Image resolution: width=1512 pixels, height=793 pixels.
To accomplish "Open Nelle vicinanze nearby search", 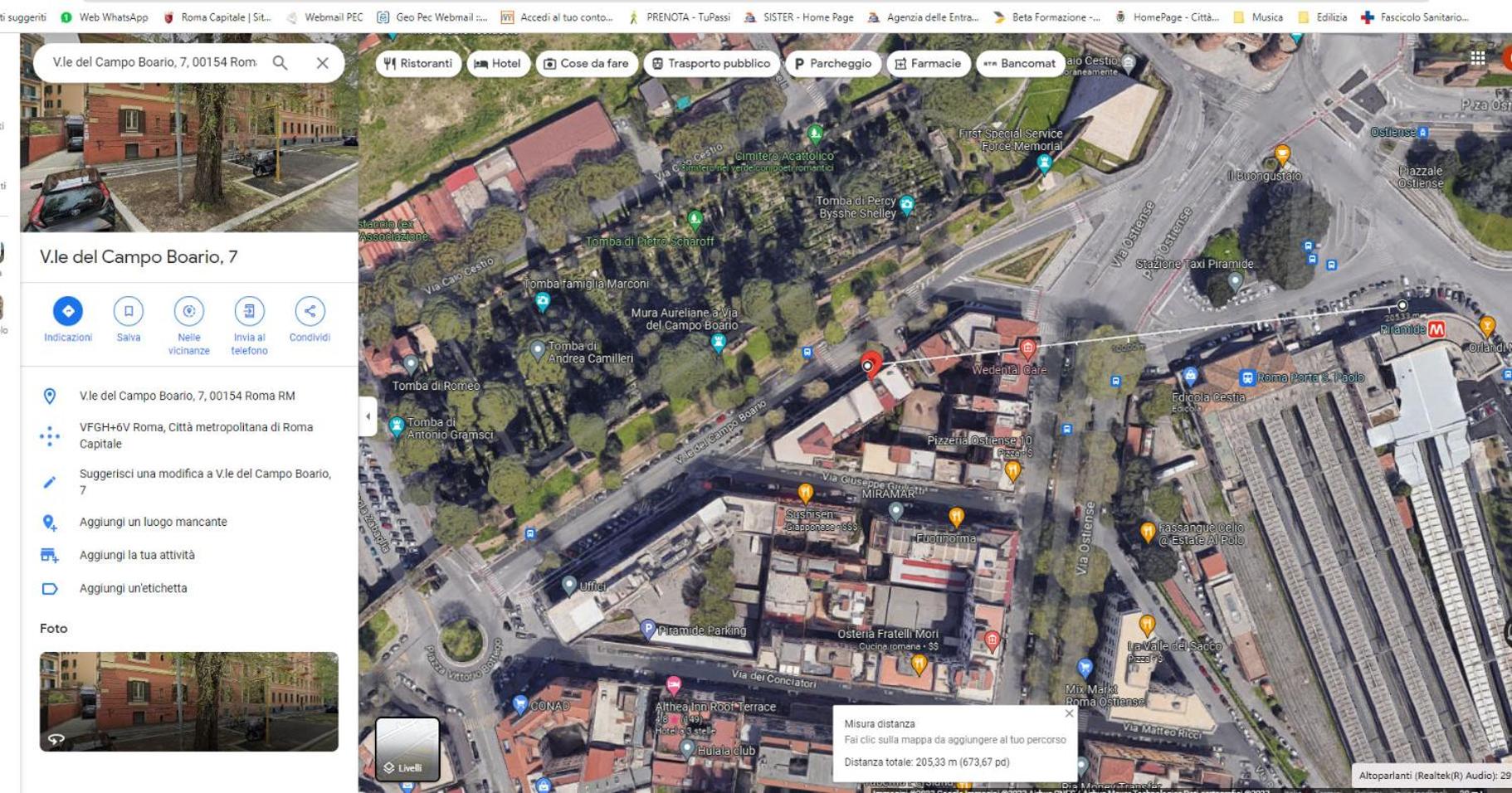I will pos(189,311).
